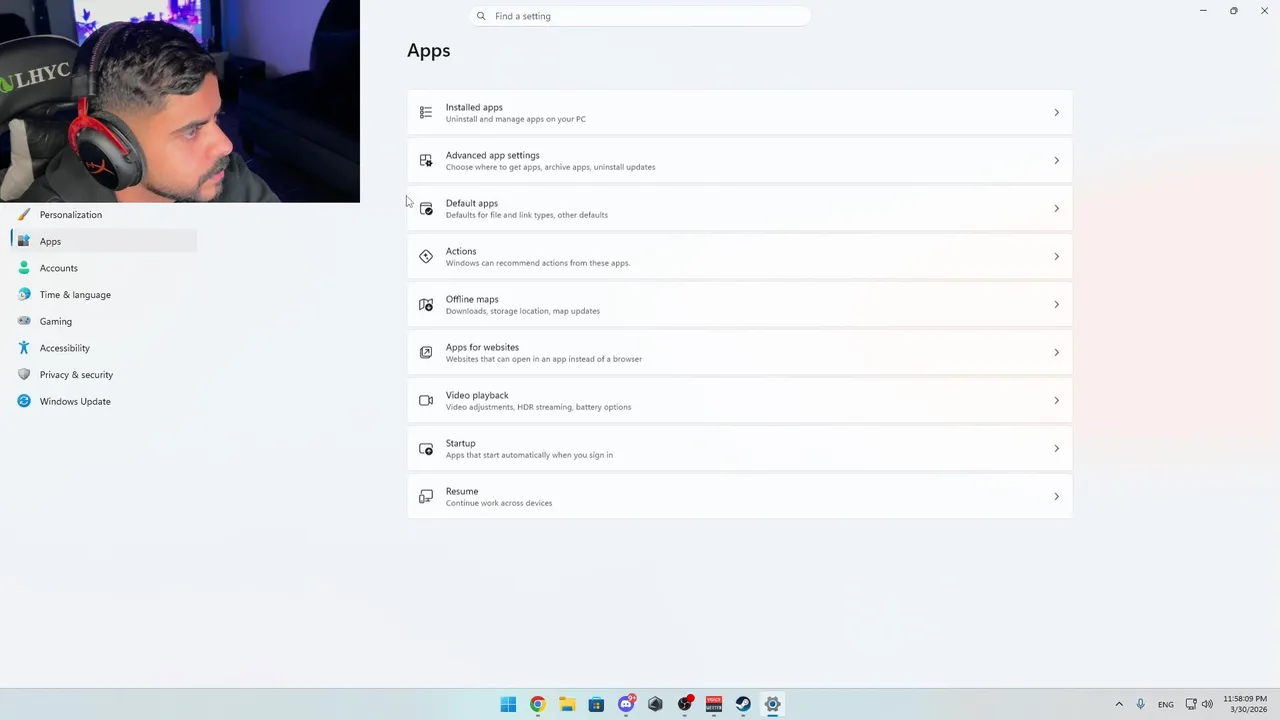Viewport: 1280px width, 720px height.
Task: Open OBS Studio from the taskbar
Action: 685,704
